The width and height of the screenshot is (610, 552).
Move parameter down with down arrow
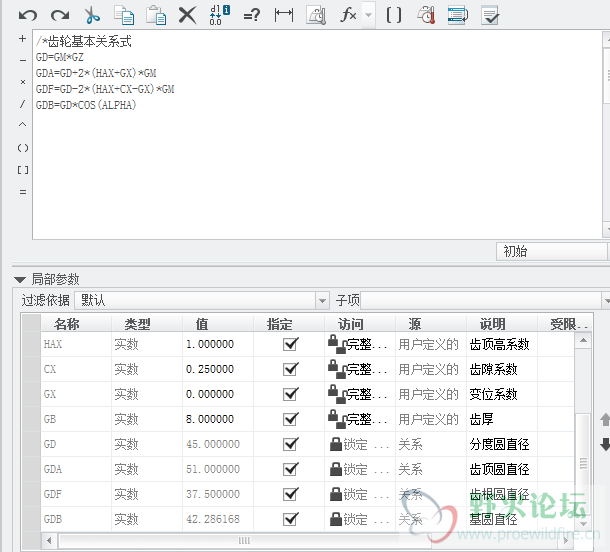(x=605, y=444)
